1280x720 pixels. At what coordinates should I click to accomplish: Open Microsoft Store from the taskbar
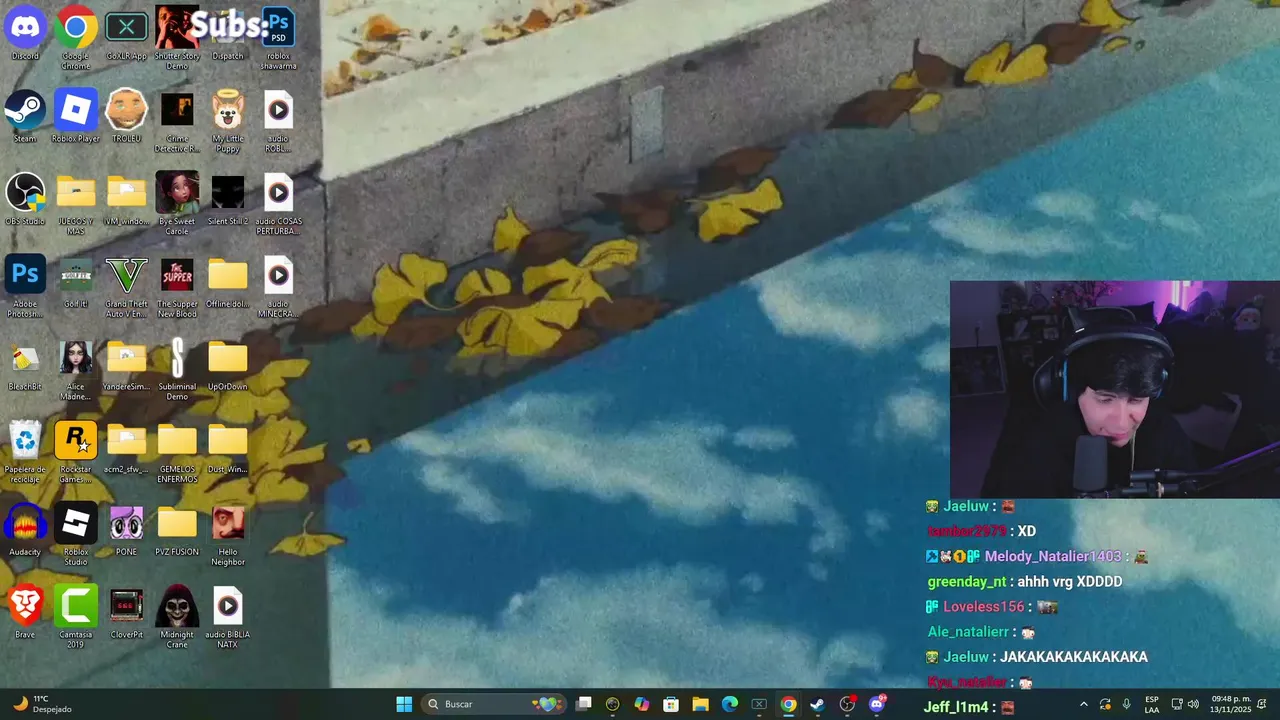click(671, 704)
